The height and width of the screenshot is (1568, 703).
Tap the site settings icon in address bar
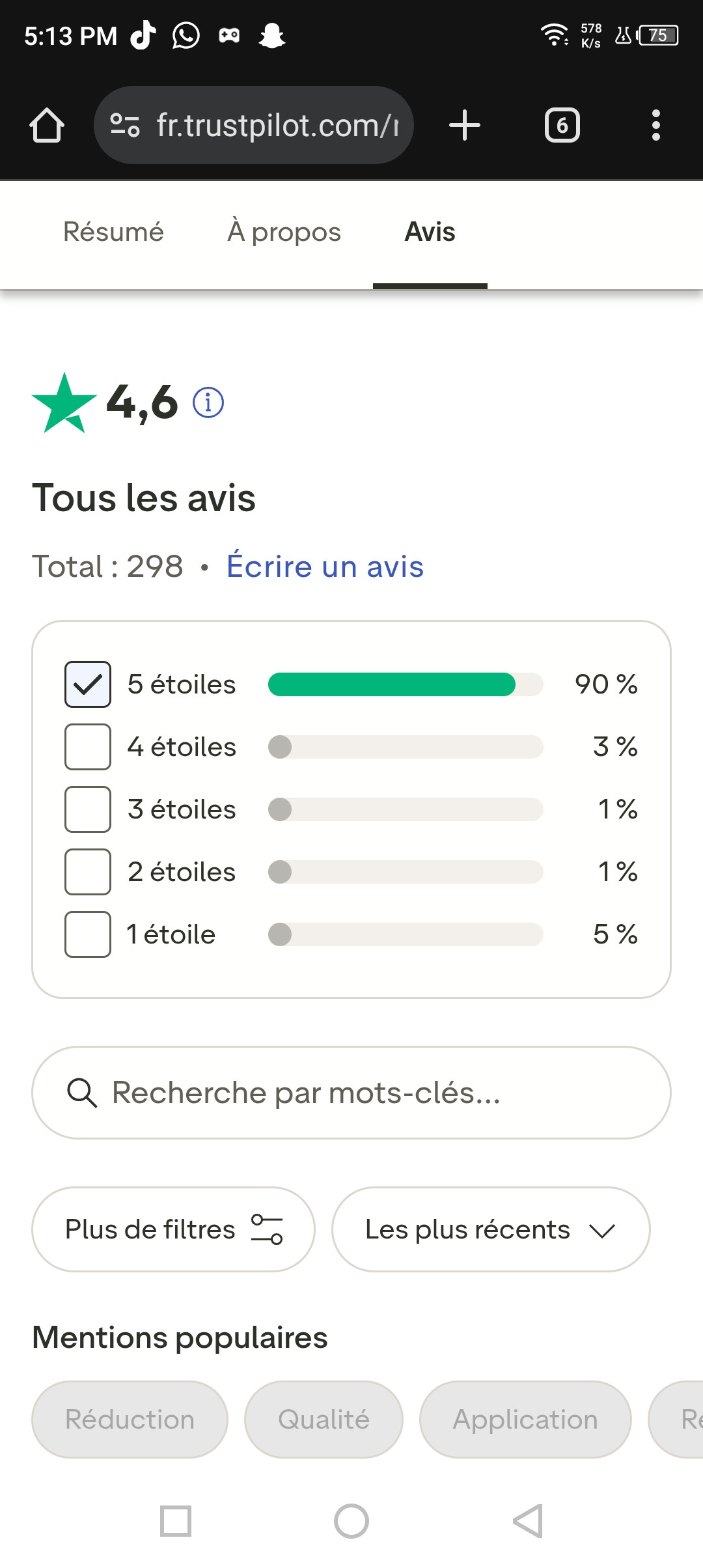[x=125, y=125]
